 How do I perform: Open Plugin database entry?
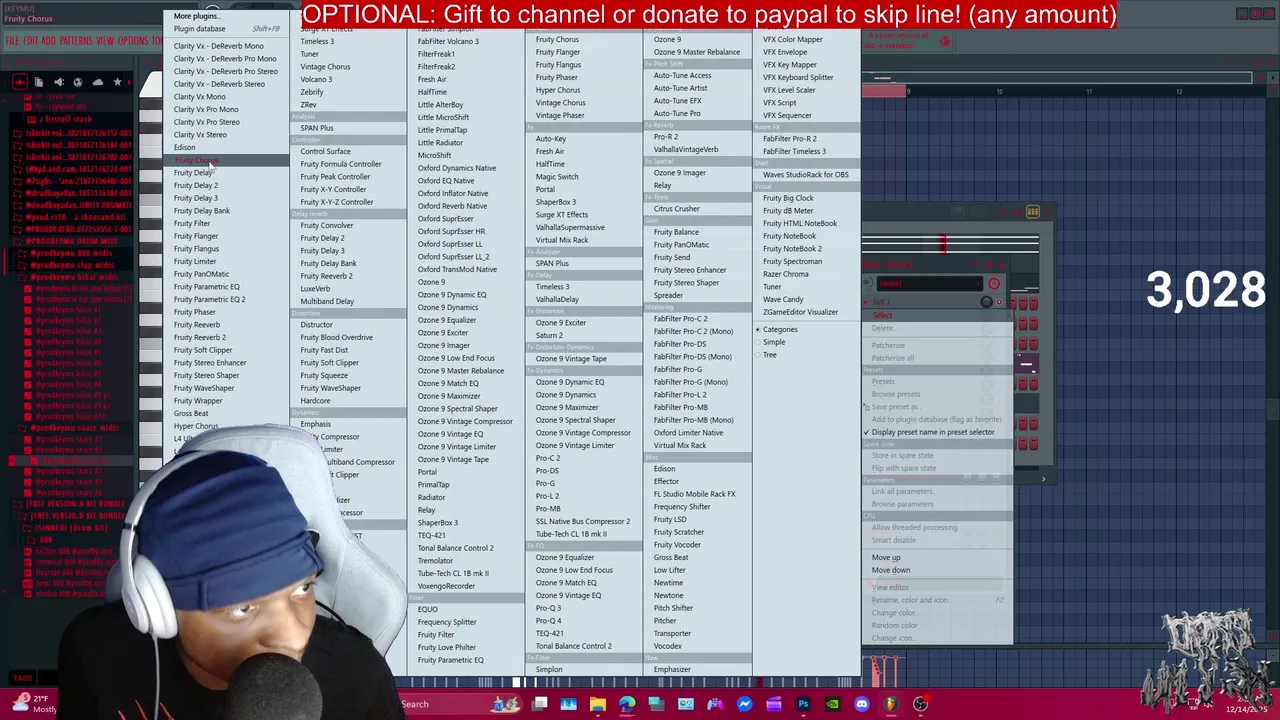[x=200, y=29]
